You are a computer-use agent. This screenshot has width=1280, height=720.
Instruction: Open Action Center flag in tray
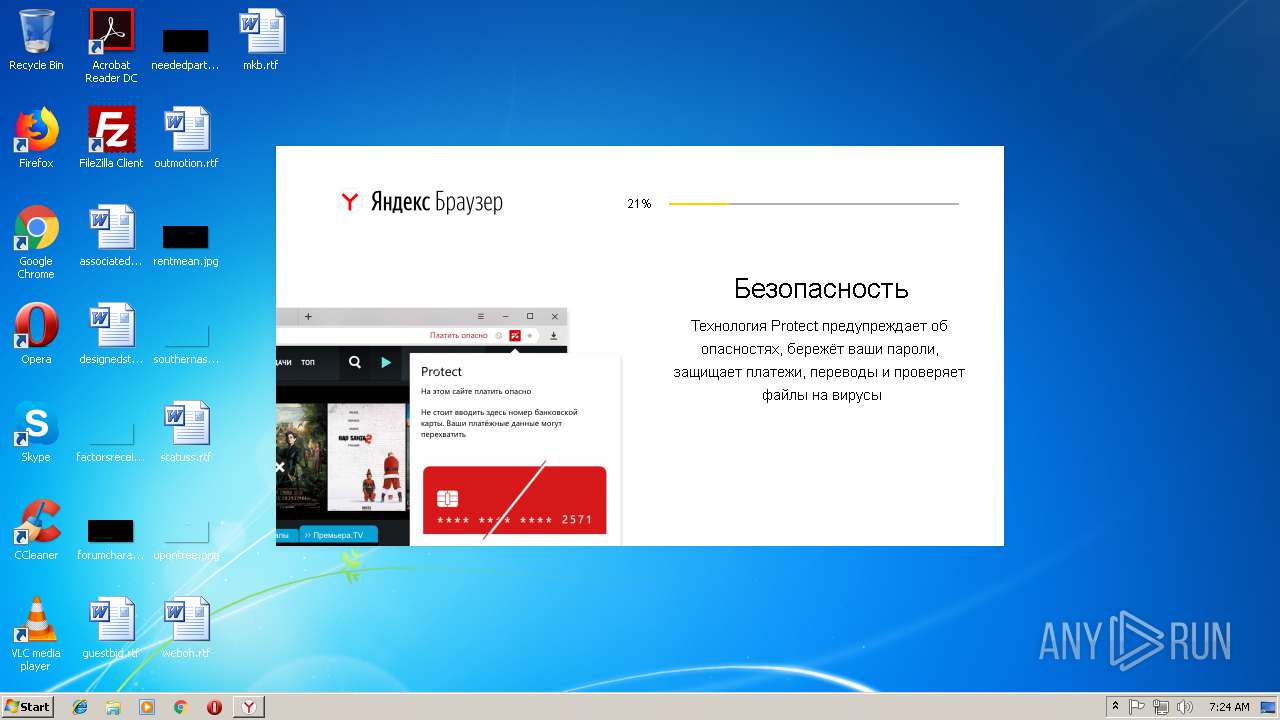[x=1137, y=707]
